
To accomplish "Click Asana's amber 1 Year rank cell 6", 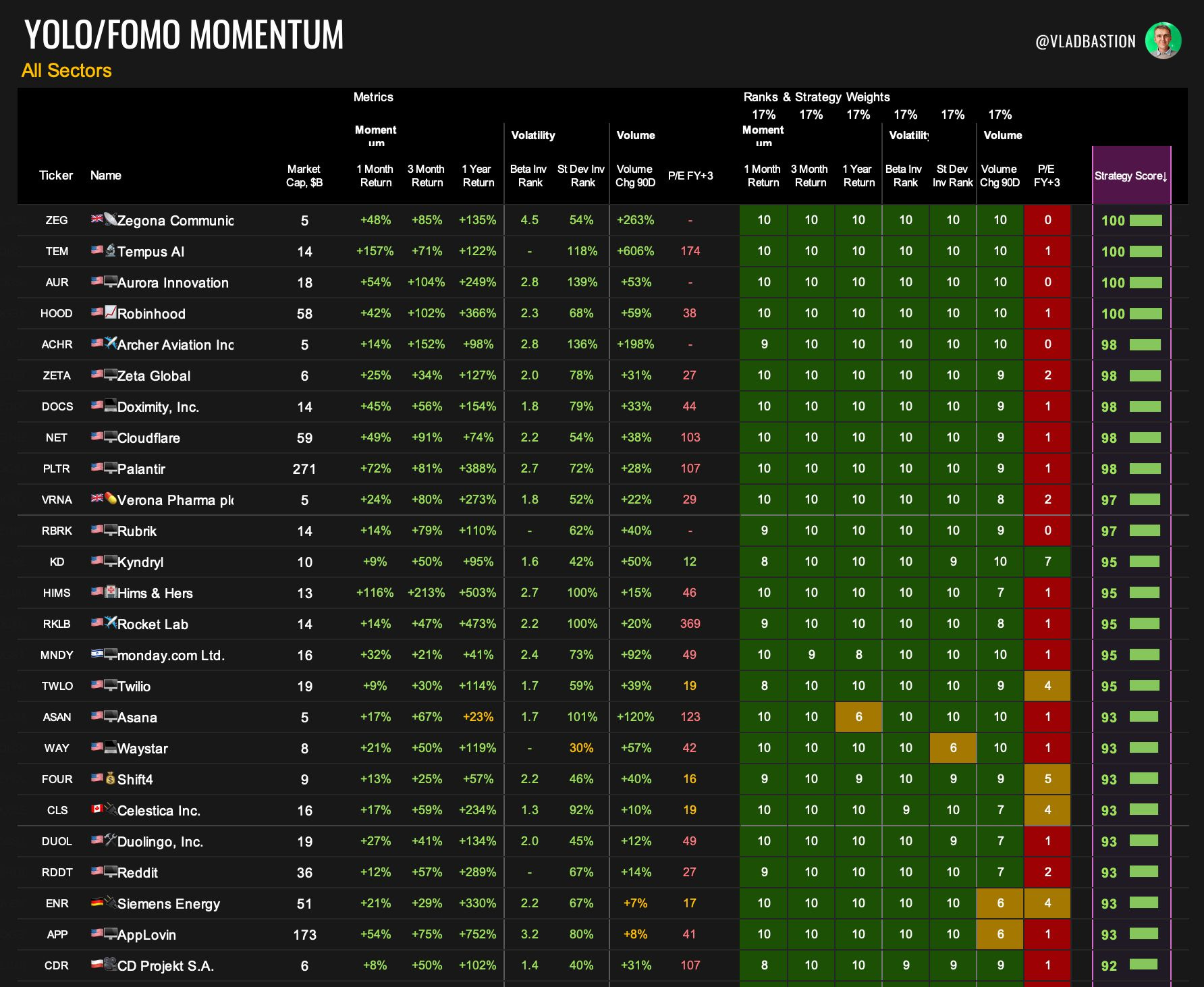I will point(858,717).
